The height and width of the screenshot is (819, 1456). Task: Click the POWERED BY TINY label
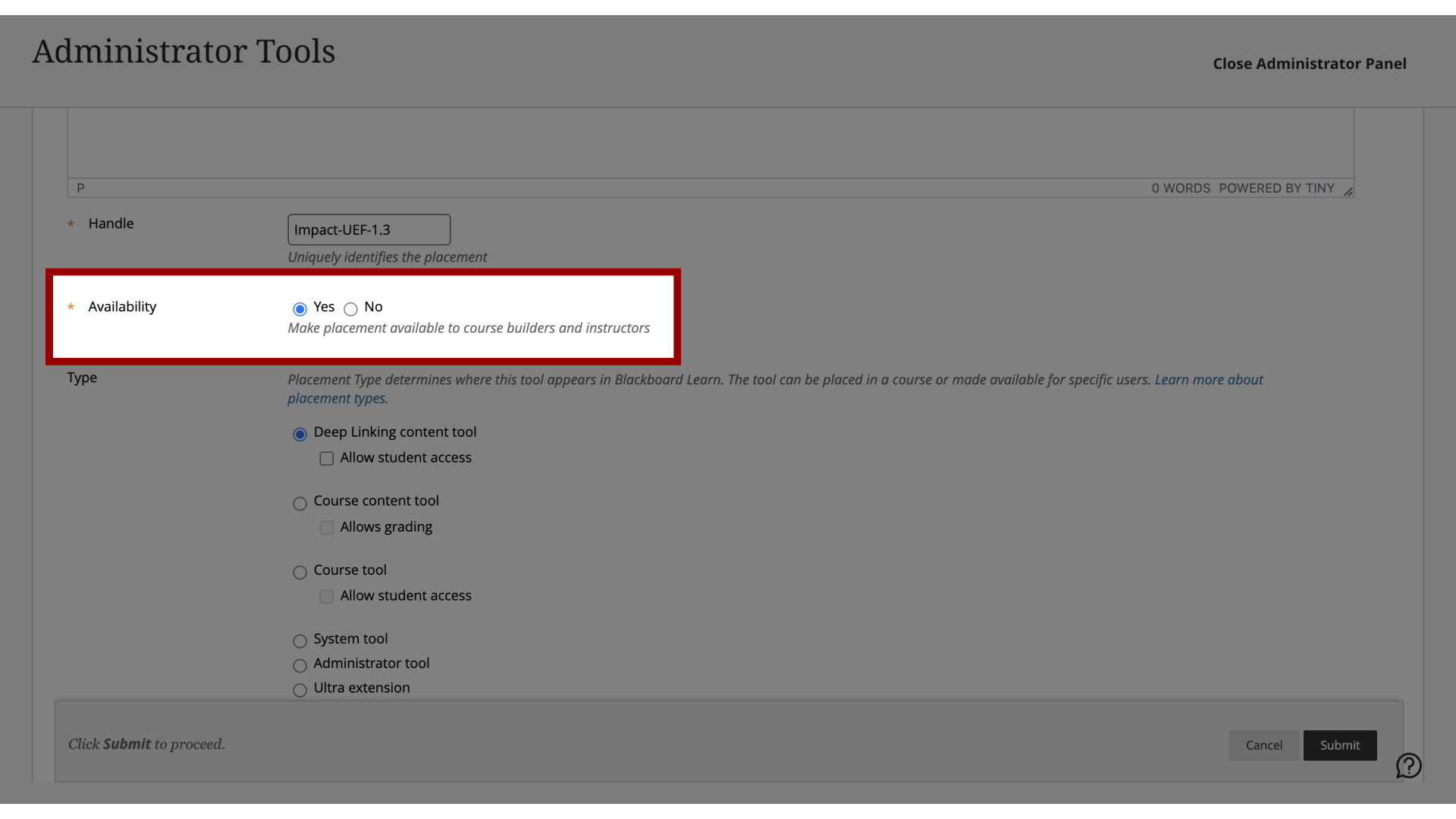[x=1276, y=188]
